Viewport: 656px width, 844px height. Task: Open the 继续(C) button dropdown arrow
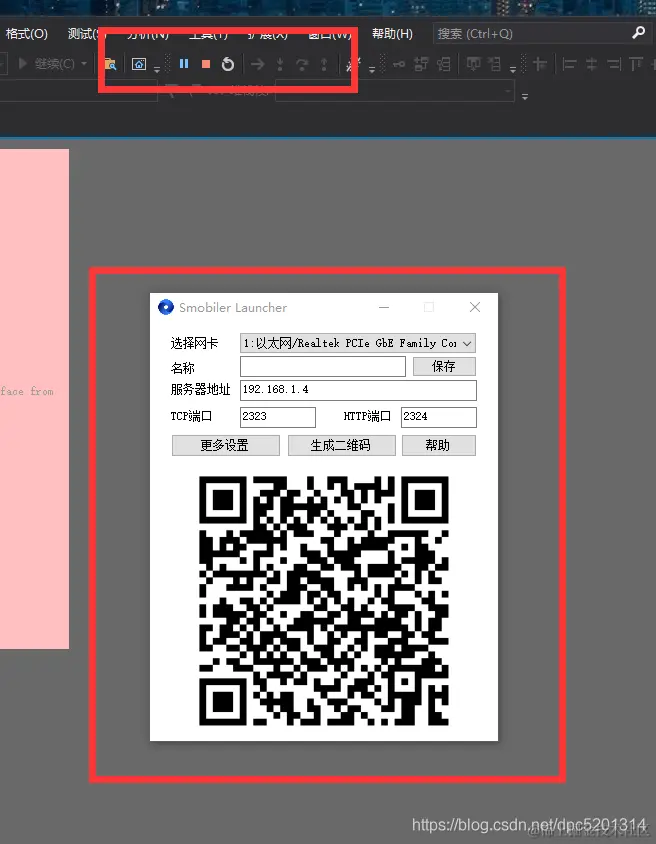pos(84,64)
